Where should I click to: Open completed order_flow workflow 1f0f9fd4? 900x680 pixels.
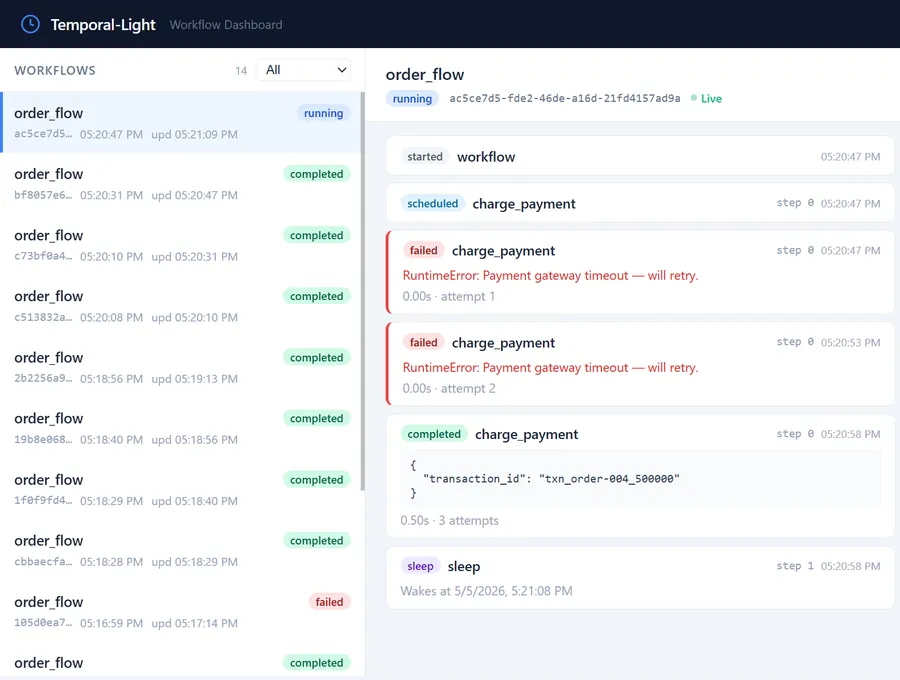(x=181, y=489)
